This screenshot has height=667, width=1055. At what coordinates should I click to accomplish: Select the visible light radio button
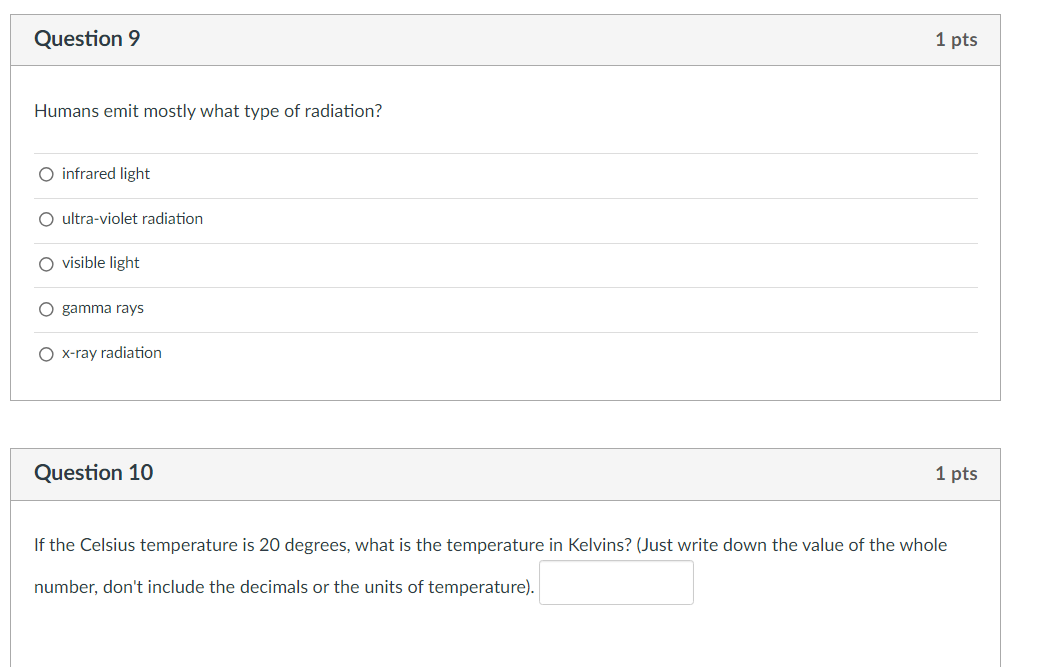46,264
